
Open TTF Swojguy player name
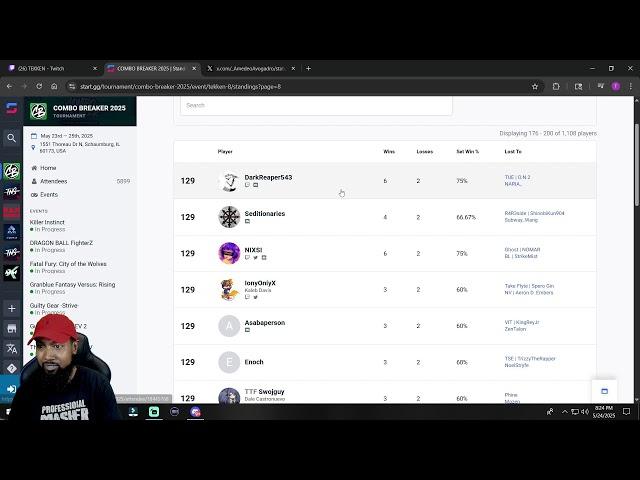264,391
